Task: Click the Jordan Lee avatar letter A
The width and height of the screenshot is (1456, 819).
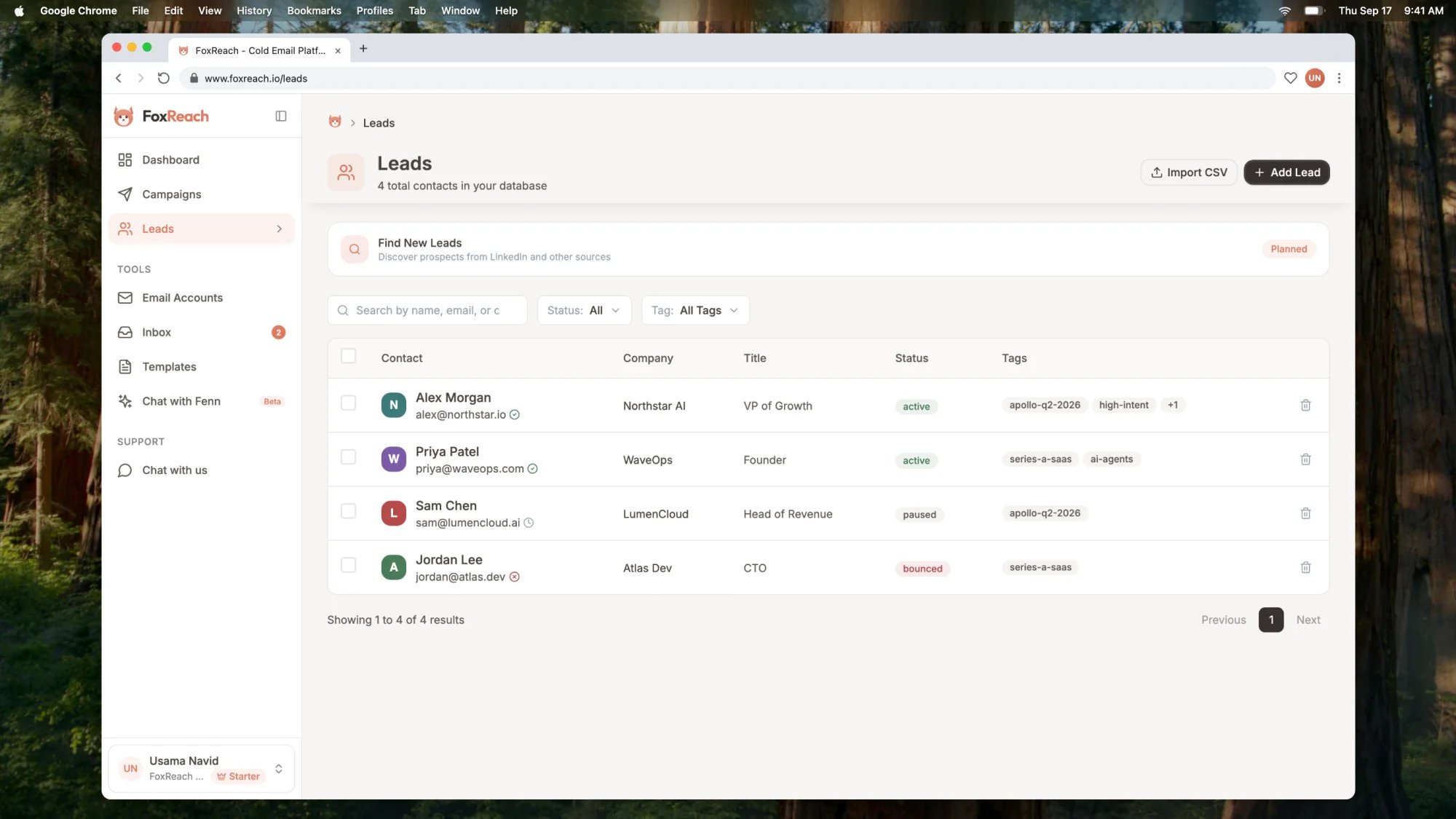Action: tap(394, 568)
